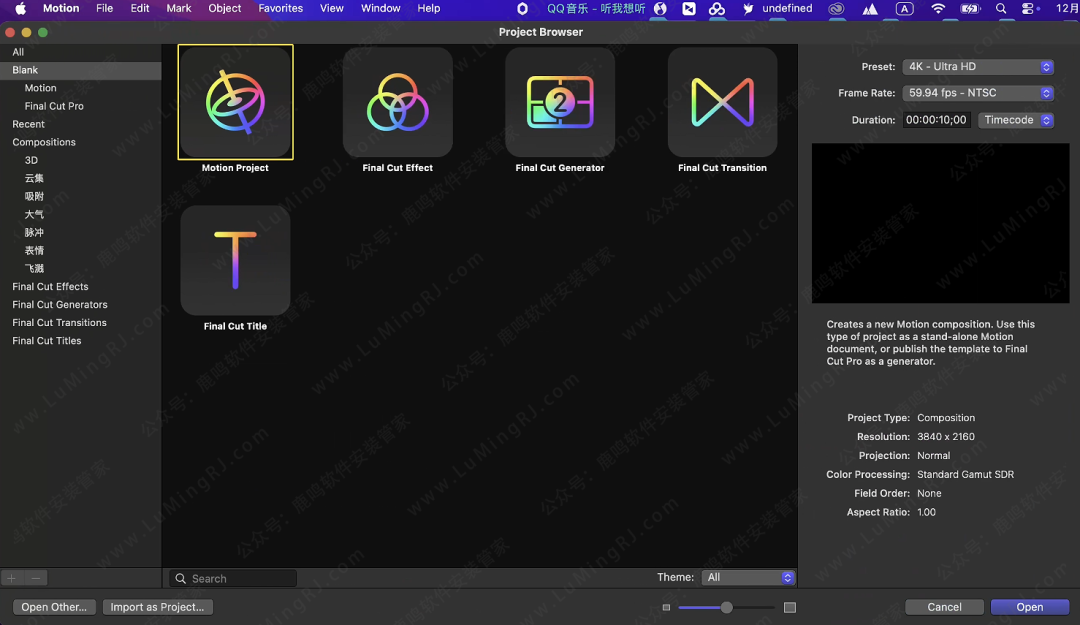Select the Motion Project template icon
This screenshot has width=1080, height=625.
click(x=235, y=101)
